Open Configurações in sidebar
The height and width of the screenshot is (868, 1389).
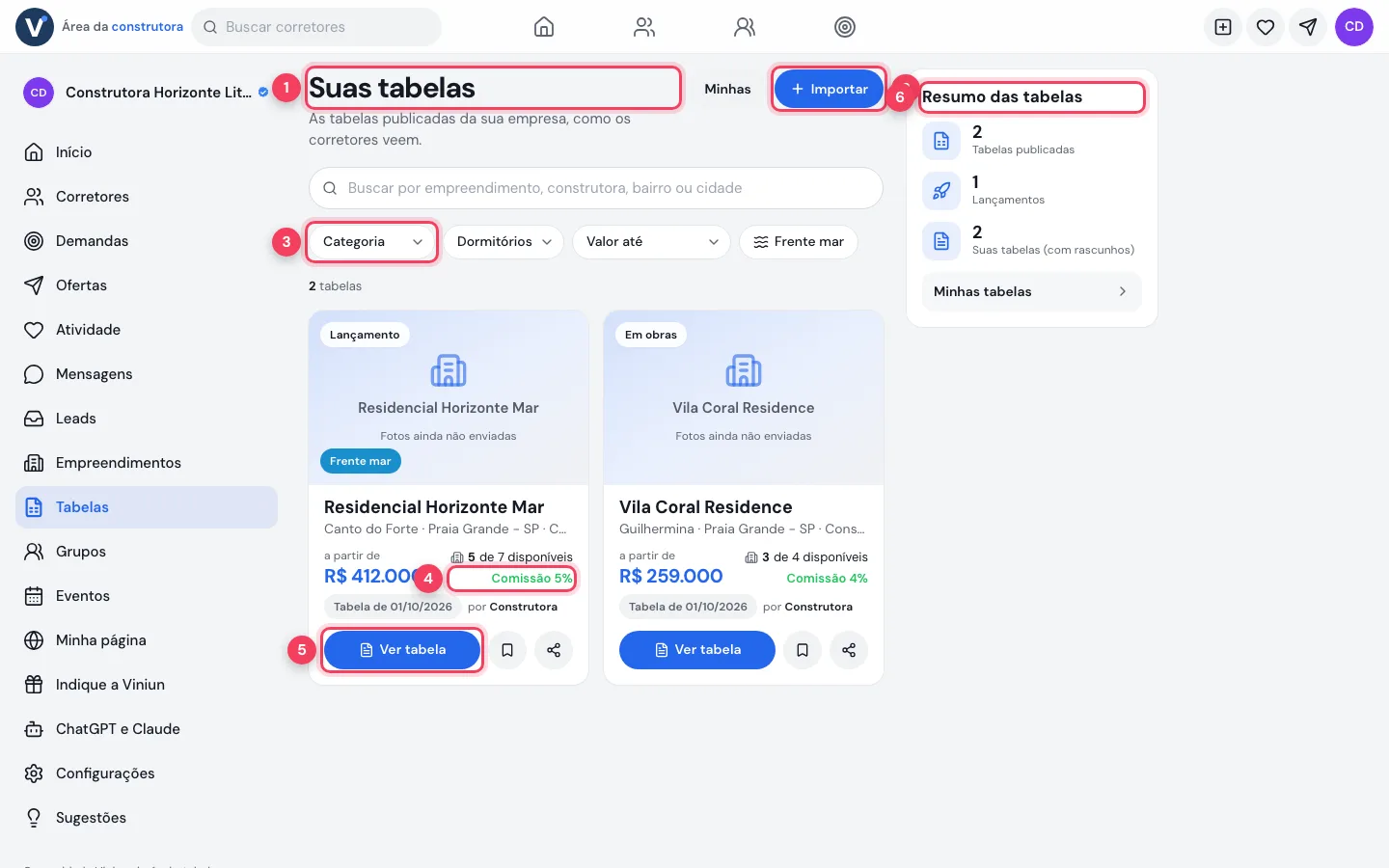coord(147,773)
